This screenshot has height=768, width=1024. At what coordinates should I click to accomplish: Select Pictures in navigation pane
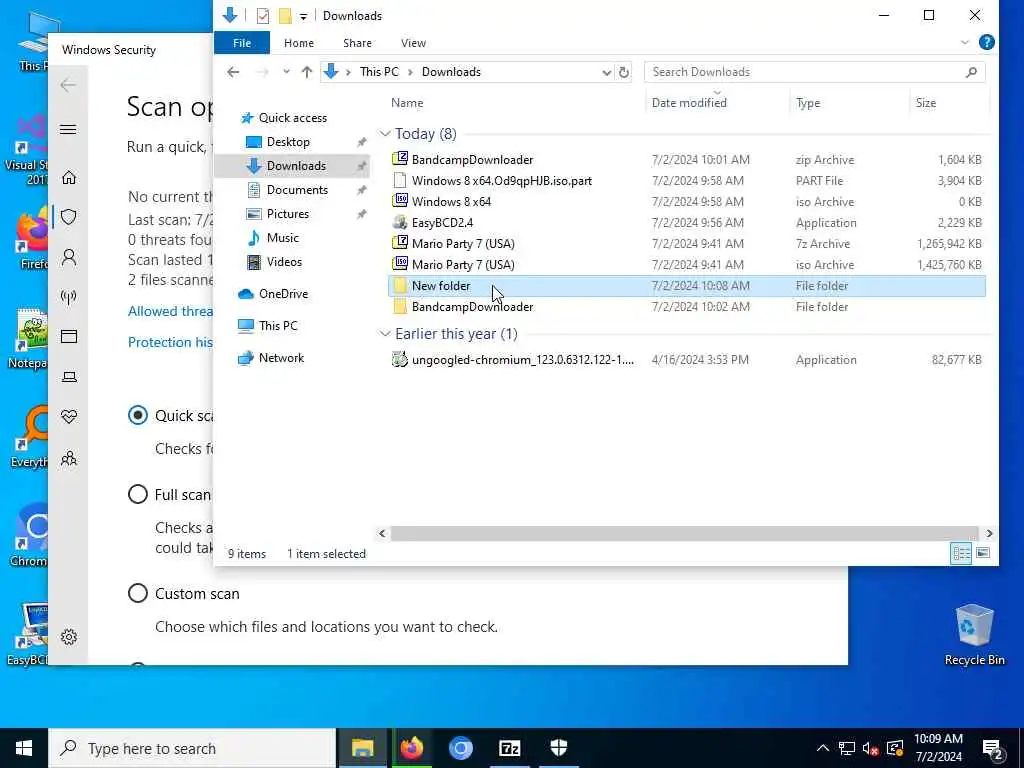point(287,214)
